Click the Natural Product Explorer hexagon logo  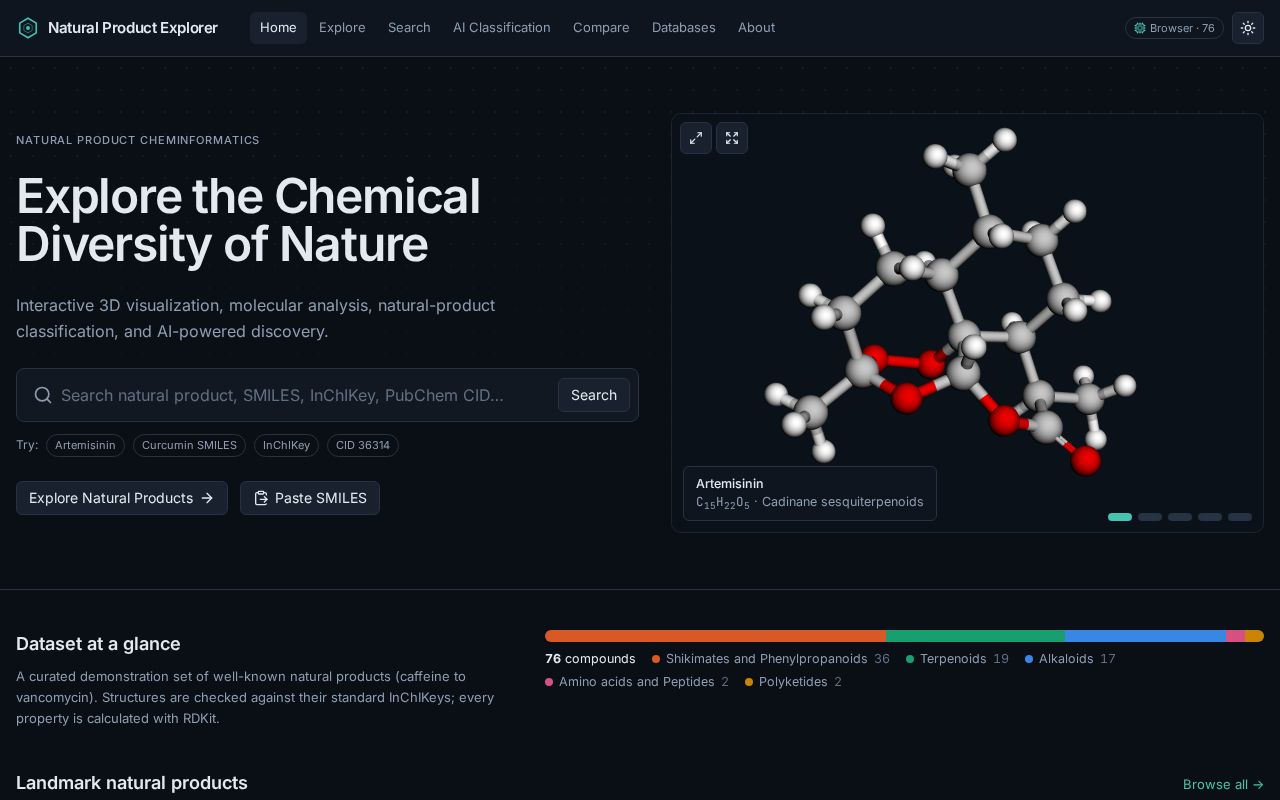(28, 28)
